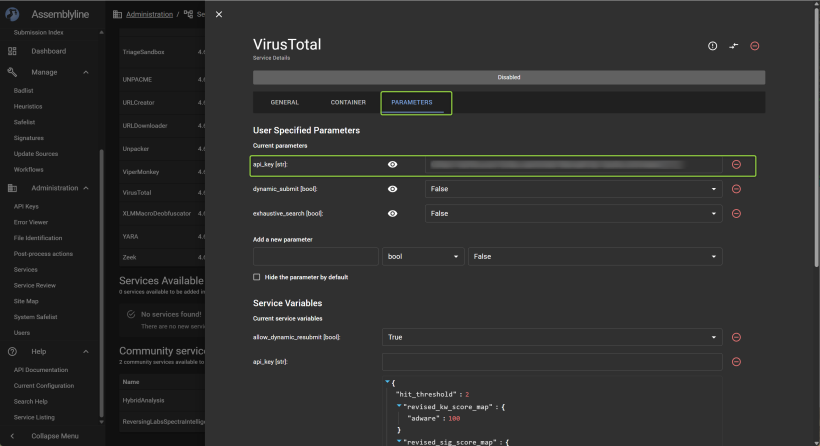Click the red delete service icon near title

point(755,46)
